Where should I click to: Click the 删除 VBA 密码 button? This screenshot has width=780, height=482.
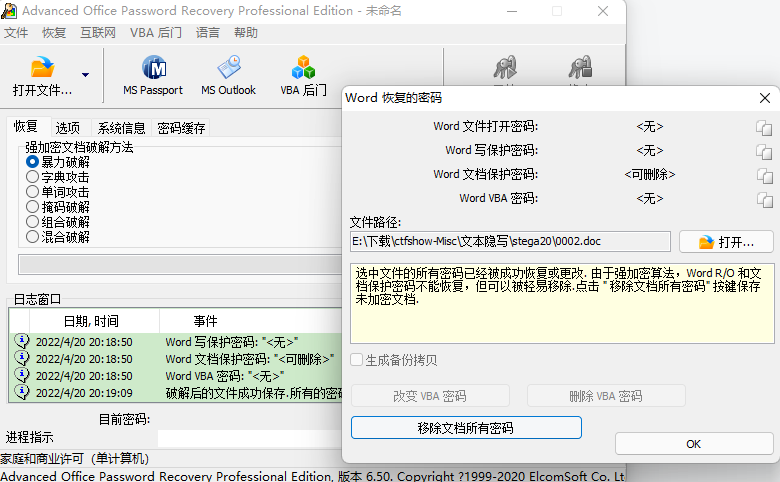(606, 396)
